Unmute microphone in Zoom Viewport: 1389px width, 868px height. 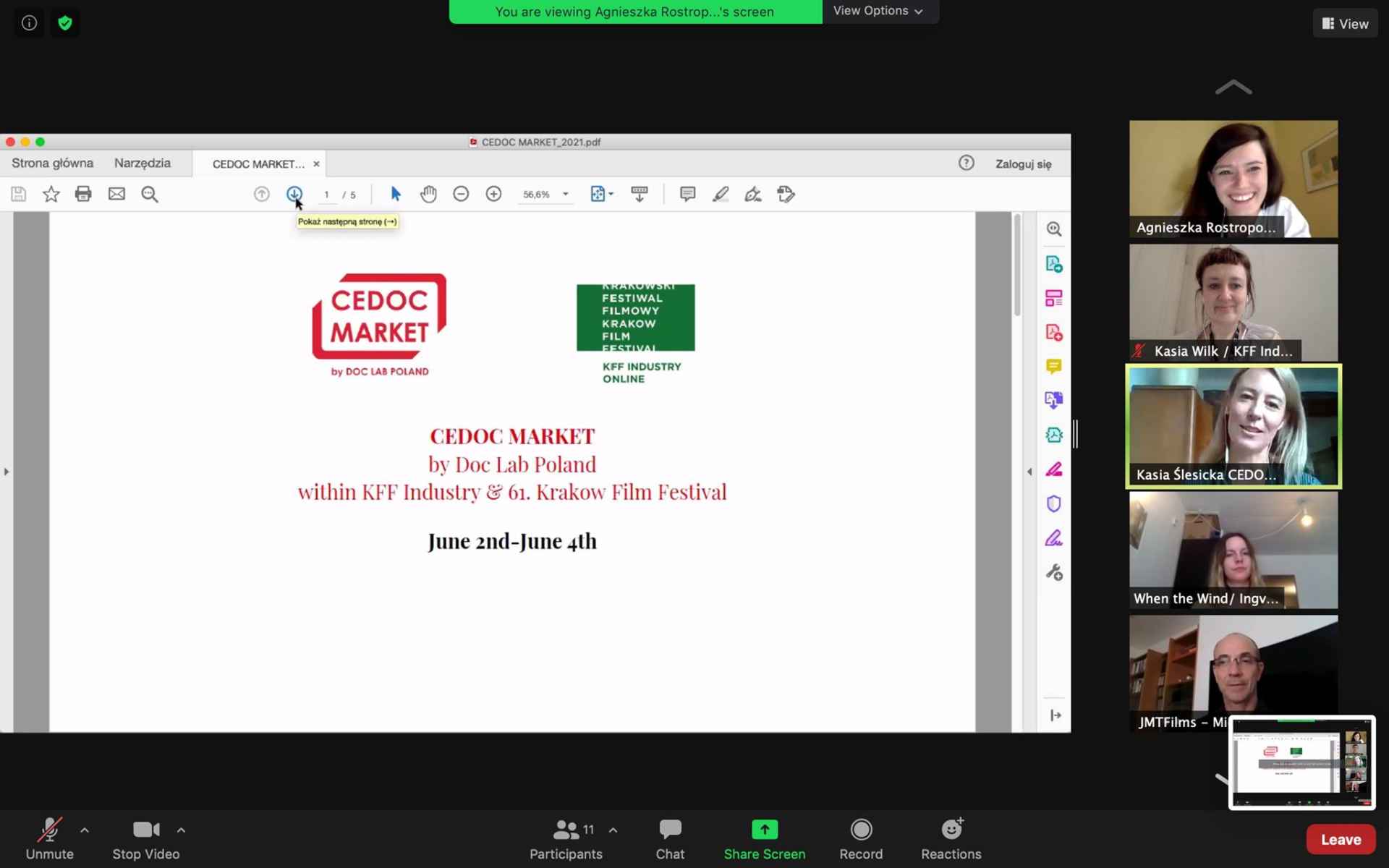(49, 839)
